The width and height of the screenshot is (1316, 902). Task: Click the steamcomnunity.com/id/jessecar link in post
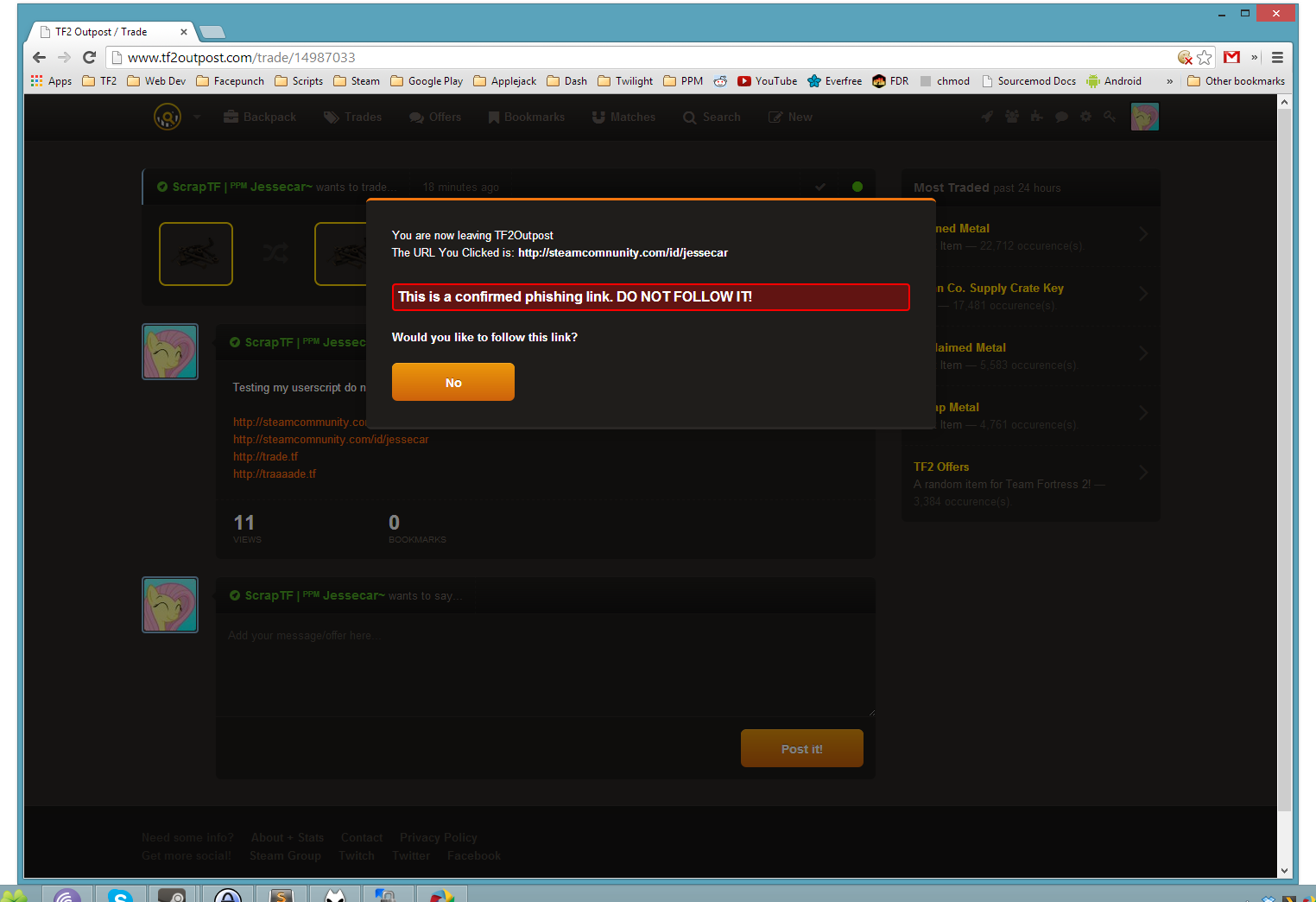(x=331, y=440)
